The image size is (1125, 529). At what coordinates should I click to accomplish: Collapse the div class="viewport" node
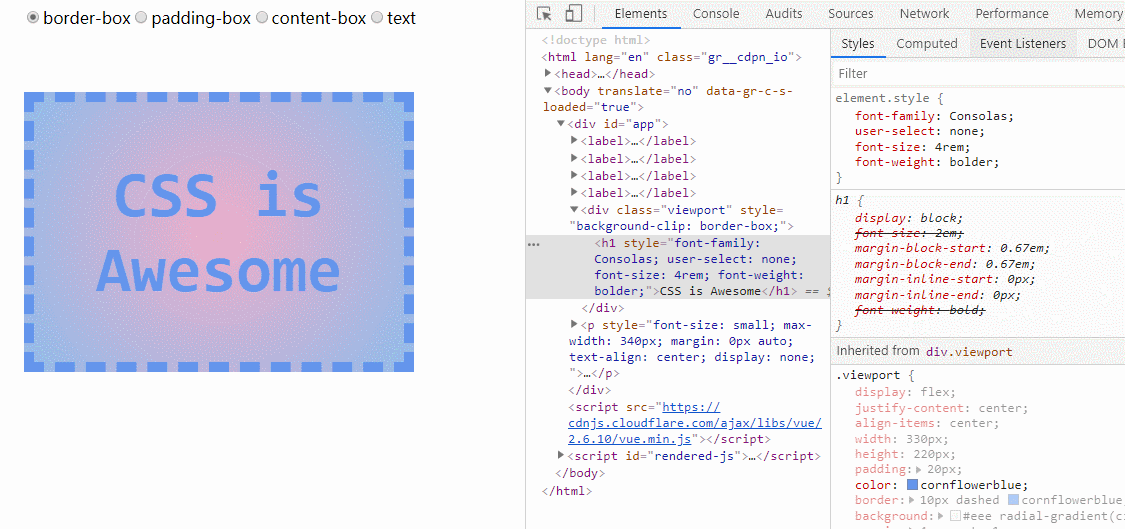click(x=574, y=210)
